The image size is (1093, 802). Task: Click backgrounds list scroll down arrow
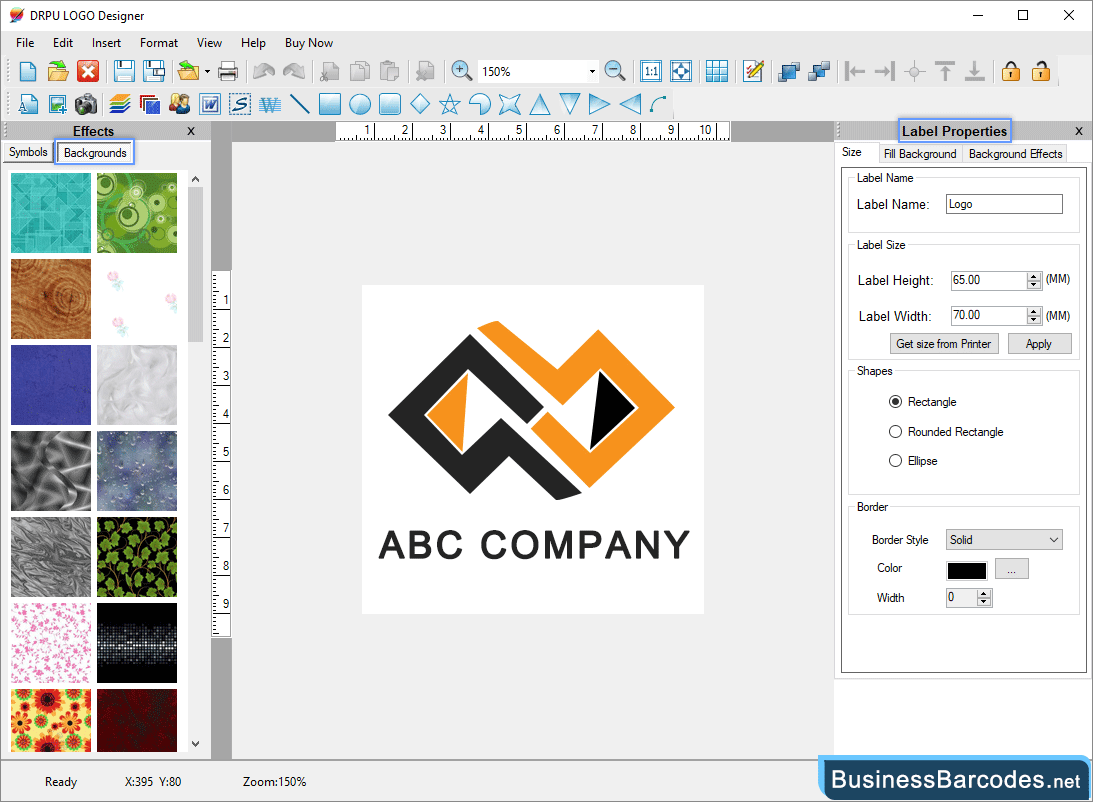click(195, 744)
